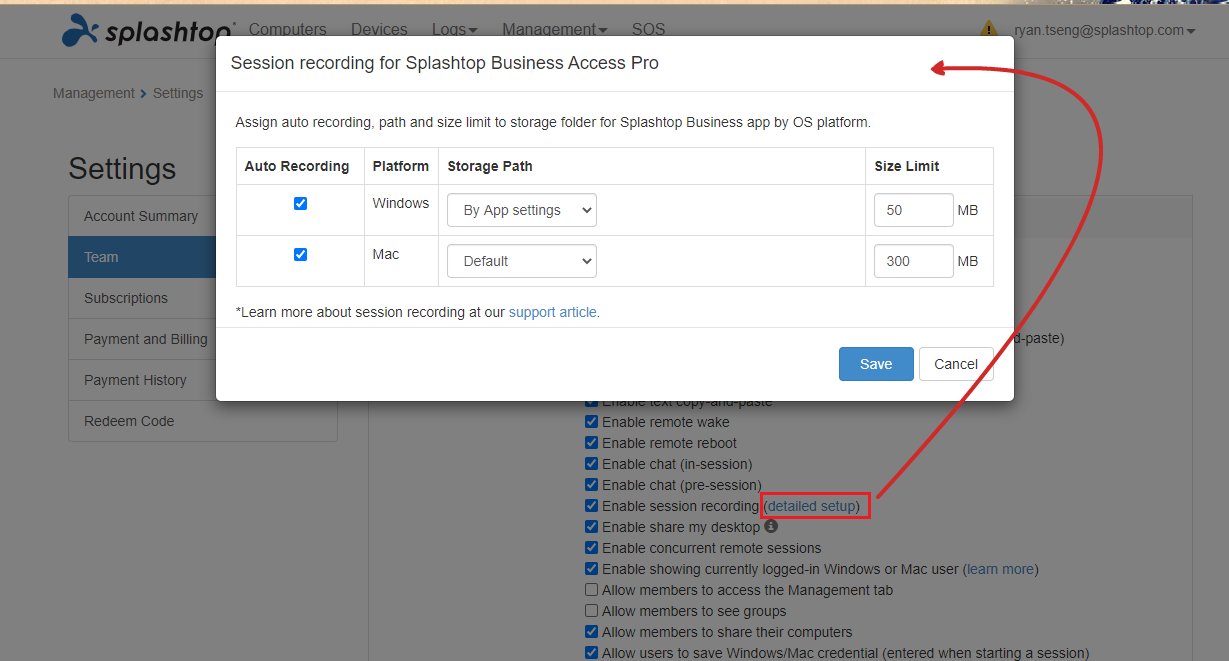Disable the Enable remote wake checkbox

point(592,422)
